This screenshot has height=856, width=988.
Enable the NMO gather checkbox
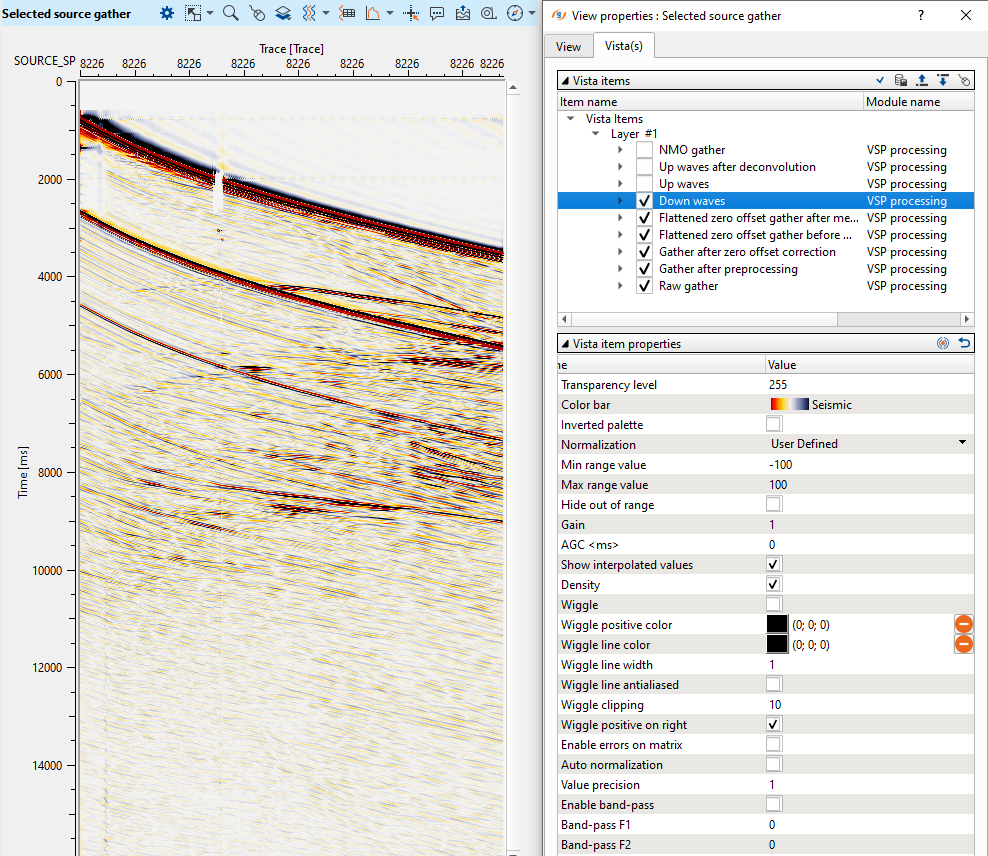point(644,150)
